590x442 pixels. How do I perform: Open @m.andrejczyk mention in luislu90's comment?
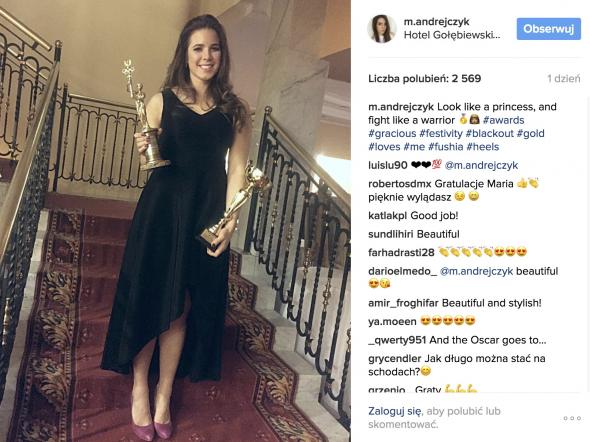click(x=481, y=165)
